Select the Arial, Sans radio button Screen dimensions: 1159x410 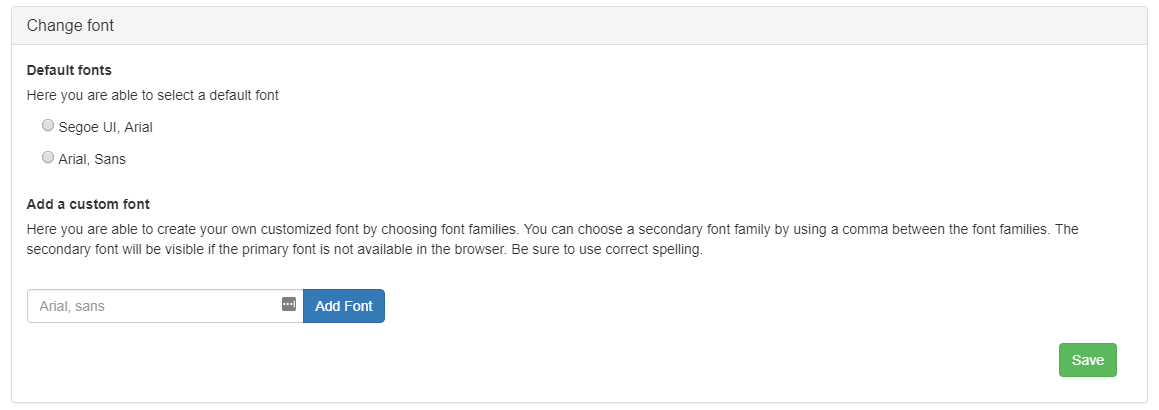tap(47, 157)
